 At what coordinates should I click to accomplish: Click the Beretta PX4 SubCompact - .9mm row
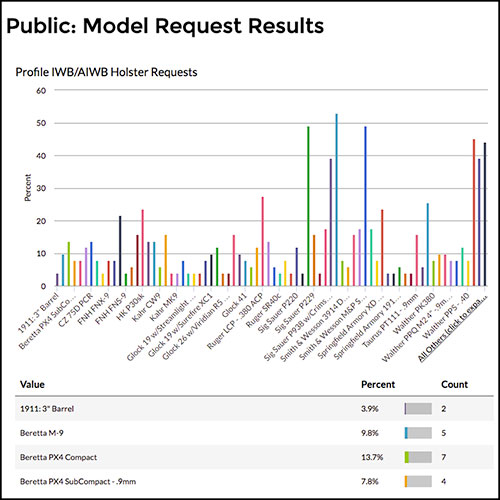[254, 481]
